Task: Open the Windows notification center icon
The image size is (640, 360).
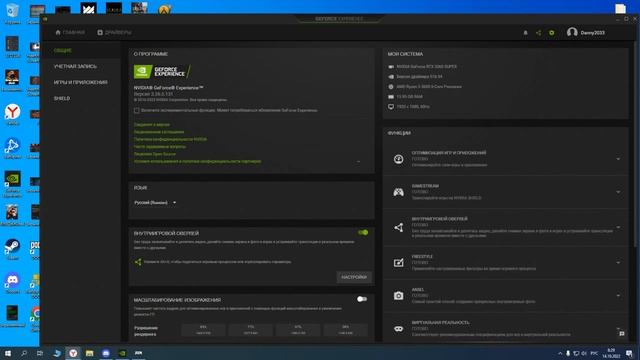Action: pos(629,353)
